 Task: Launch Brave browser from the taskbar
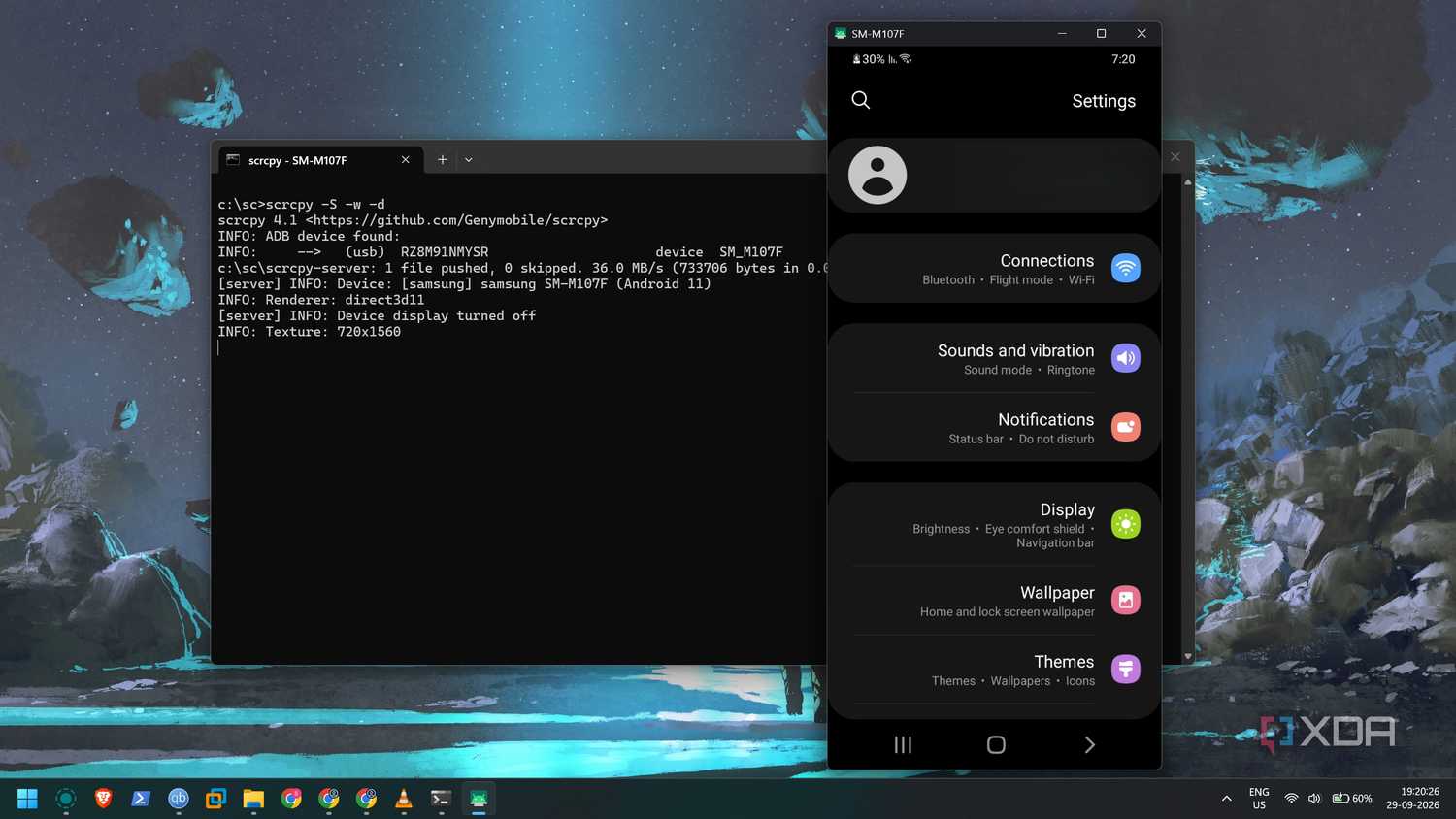(x=103, y=799)
